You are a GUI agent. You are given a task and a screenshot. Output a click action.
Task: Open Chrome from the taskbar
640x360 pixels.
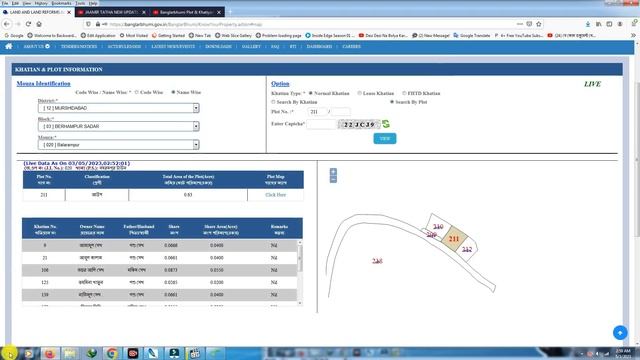pos(112,353)
